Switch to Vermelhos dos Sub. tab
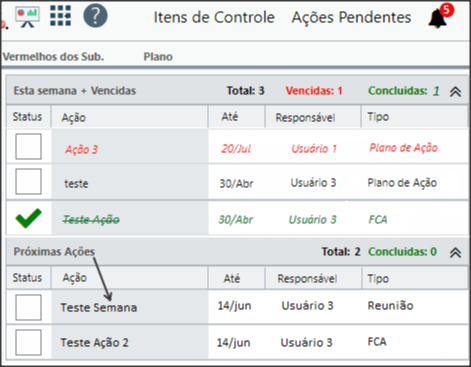 point(53,57)
